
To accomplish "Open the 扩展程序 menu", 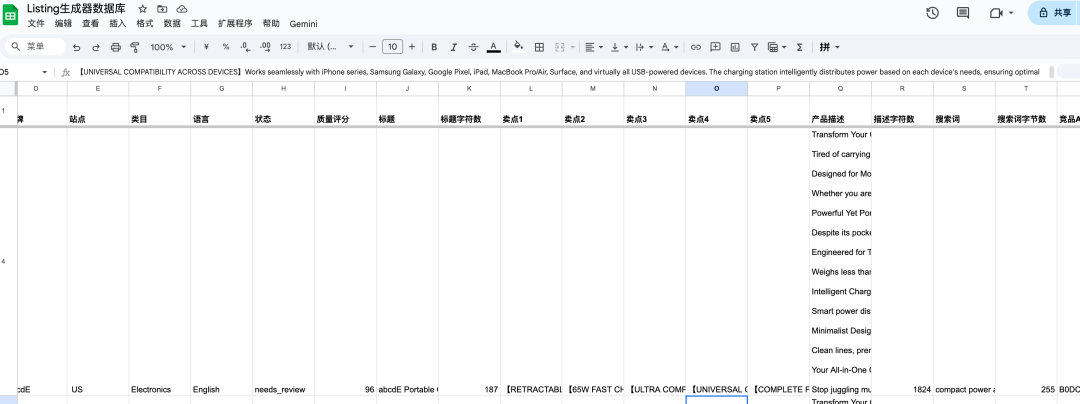I will tap(236, 23).
